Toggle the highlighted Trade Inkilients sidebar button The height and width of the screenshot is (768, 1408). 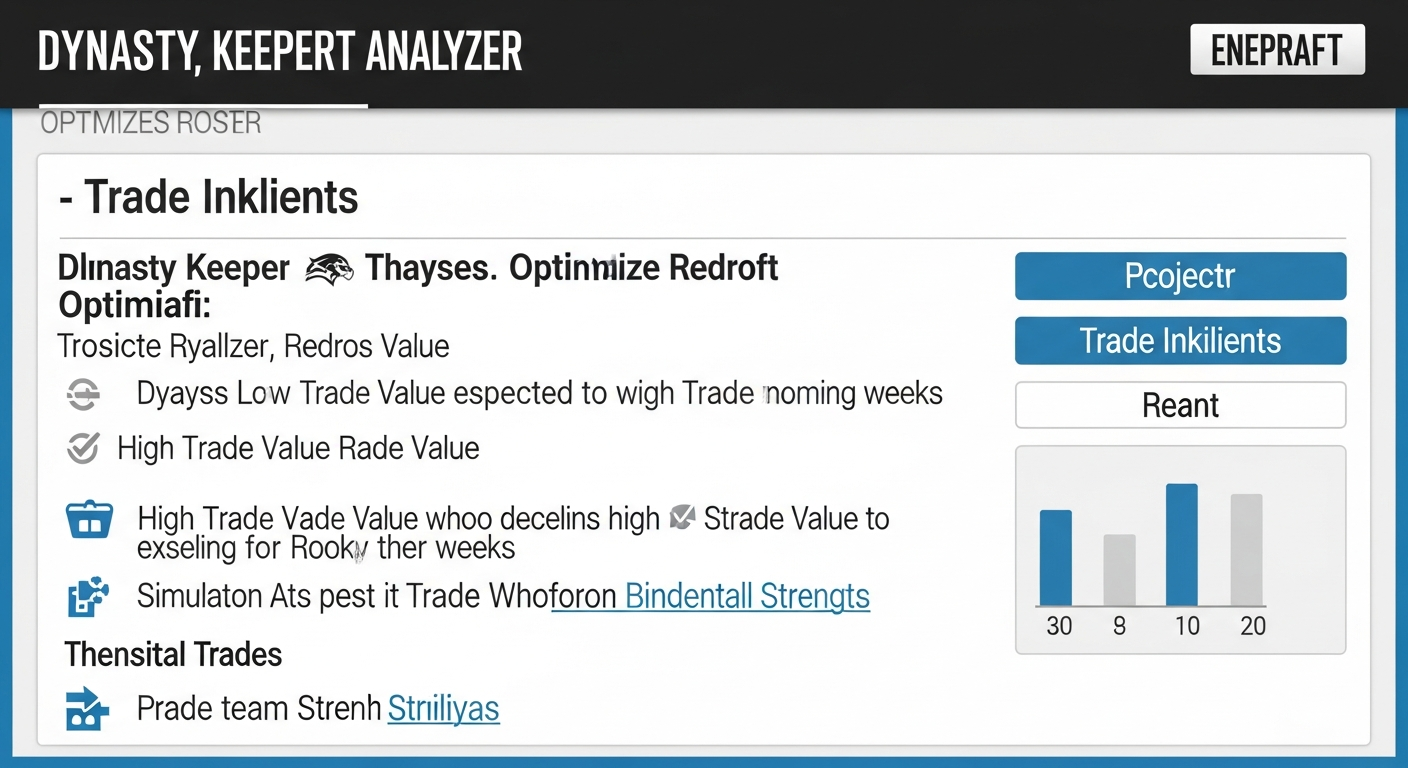1180,340
